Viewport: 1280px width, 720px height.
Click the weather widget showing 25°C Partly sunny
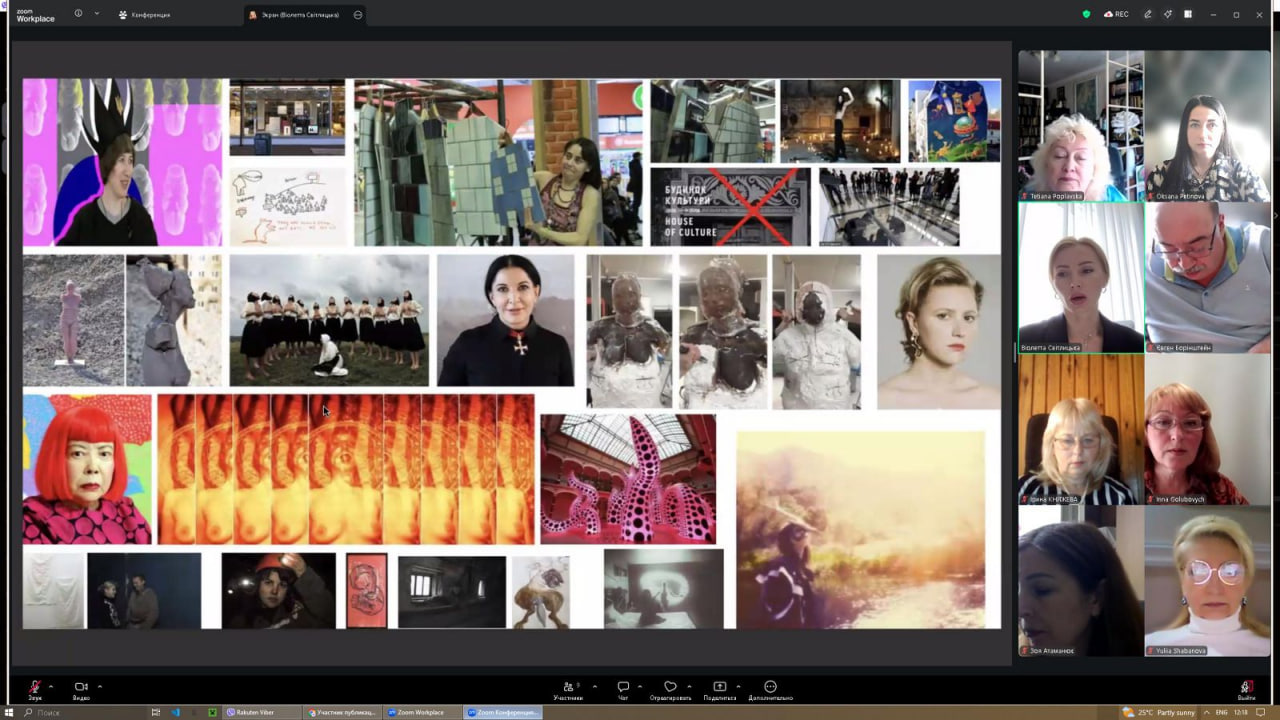point(1159,712)
